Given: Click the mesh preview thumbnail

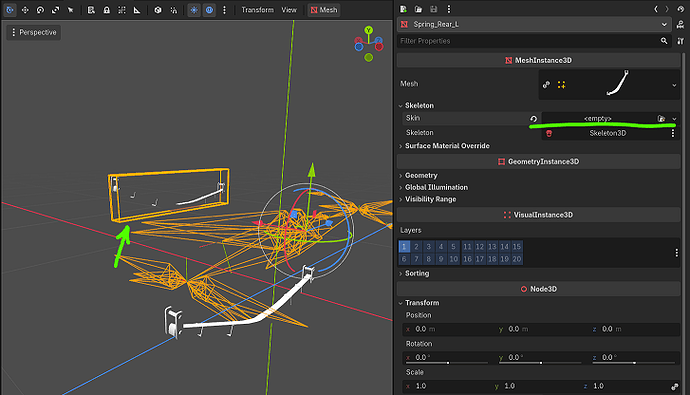Looking at the screenshot, I should click(617, 84).
